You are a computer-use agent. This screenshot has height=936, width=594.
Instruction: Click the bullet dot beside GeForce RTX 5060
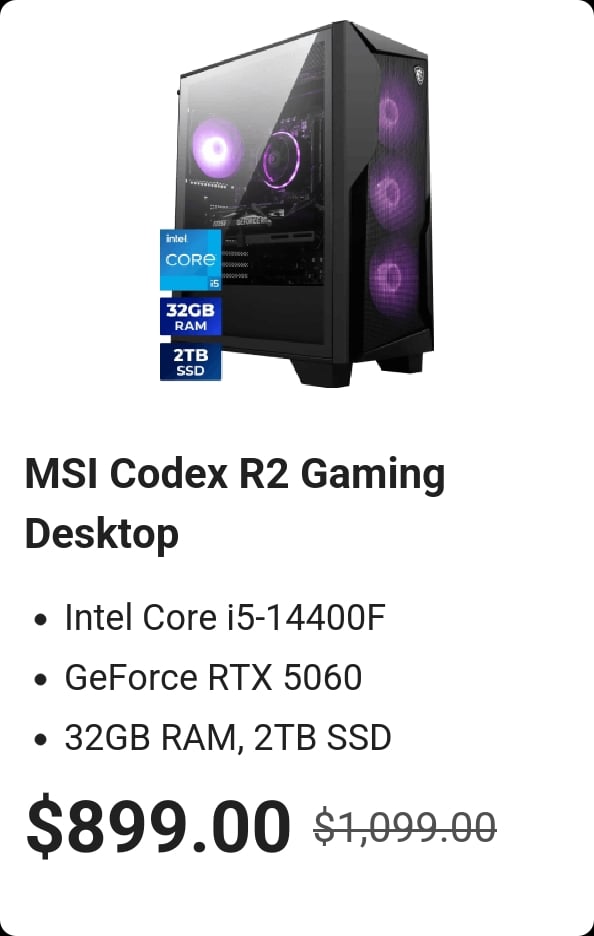click(x=41, y=679)
